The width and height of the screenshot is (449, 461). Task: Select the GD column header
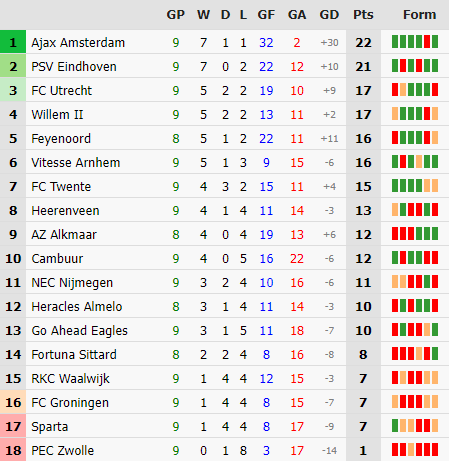[329, 15]
